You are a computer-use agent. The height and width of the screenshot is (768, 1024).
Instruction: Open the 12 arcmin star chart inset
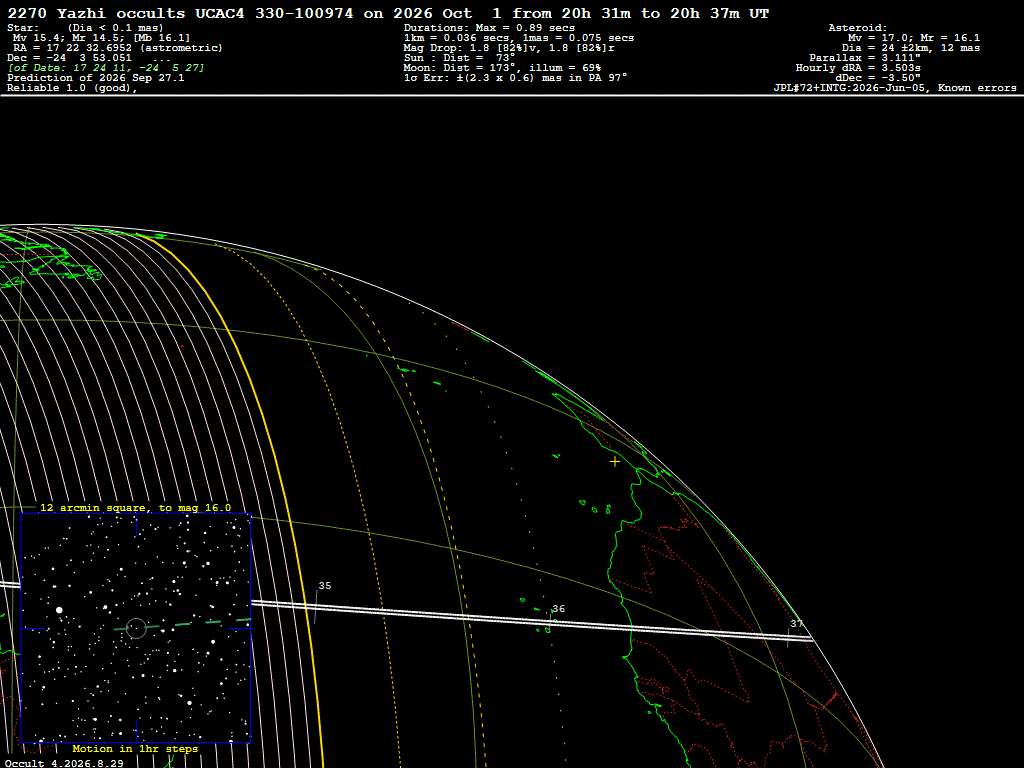tap(136, 628)
